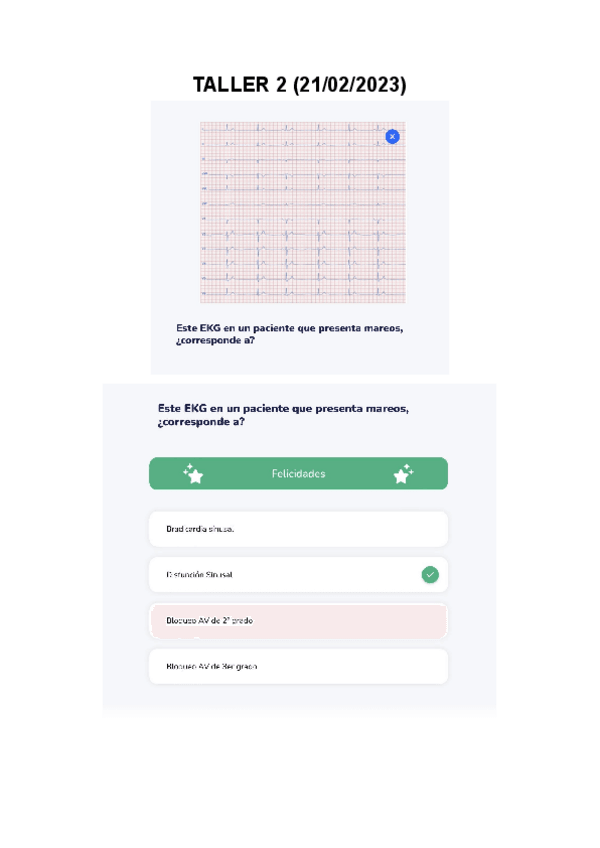Click green checkmark beside Disfunción Sinusal
The height and width of the screenshot is (848, 600).
[x=430, y=575]
